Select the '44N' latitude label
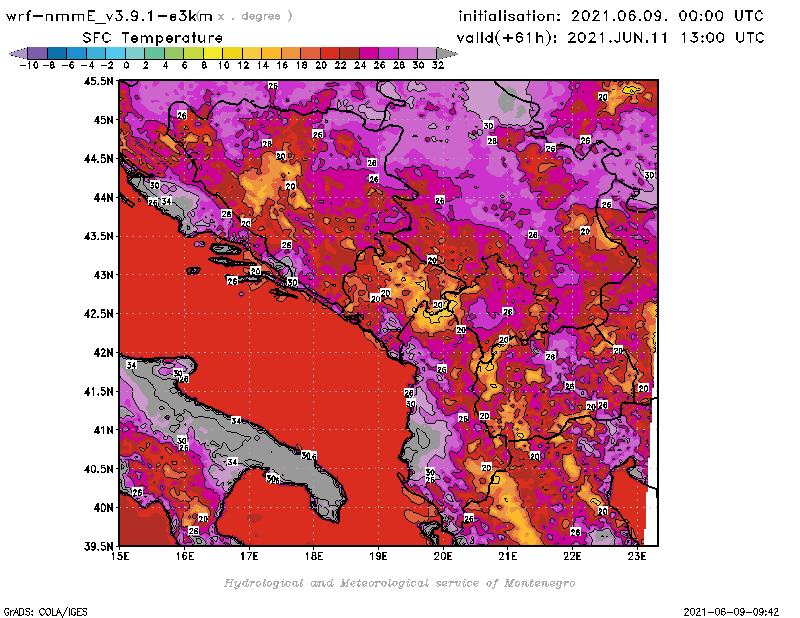The height and width of the screenshot is (618, 800). [104, 197]
